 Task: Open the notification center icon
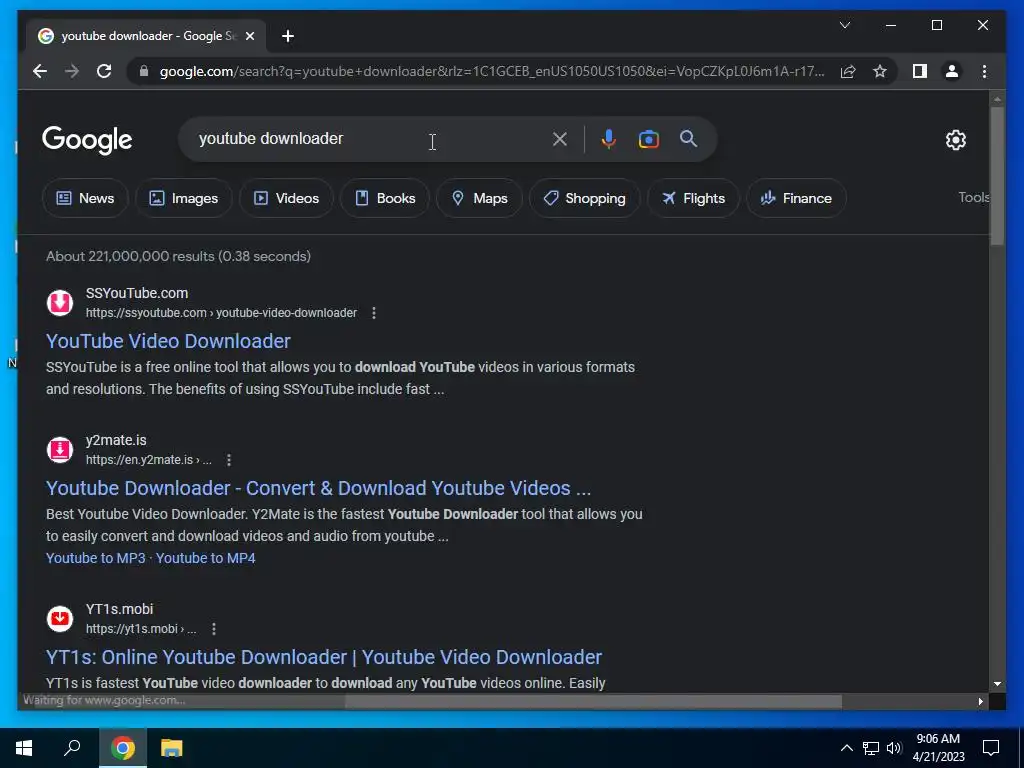(x=991, y=748)
